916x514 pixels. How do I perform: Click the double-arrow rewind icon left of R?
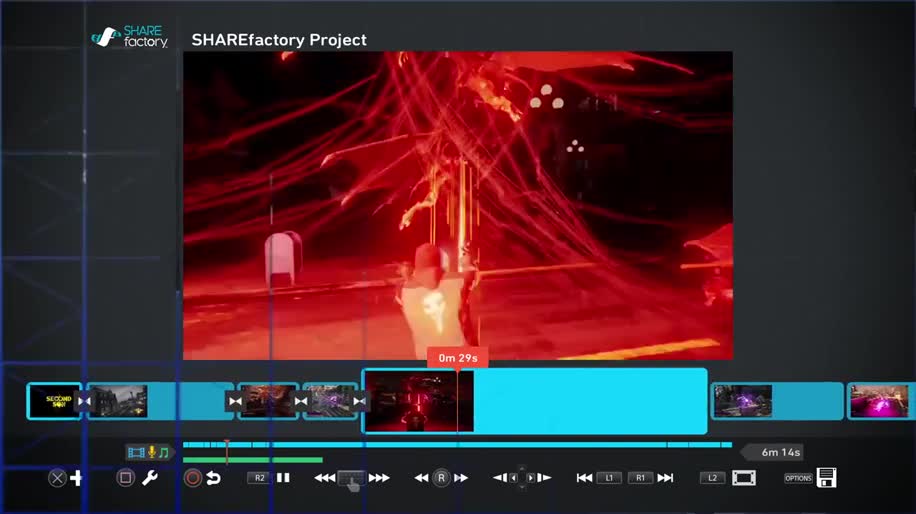(421, 478)
